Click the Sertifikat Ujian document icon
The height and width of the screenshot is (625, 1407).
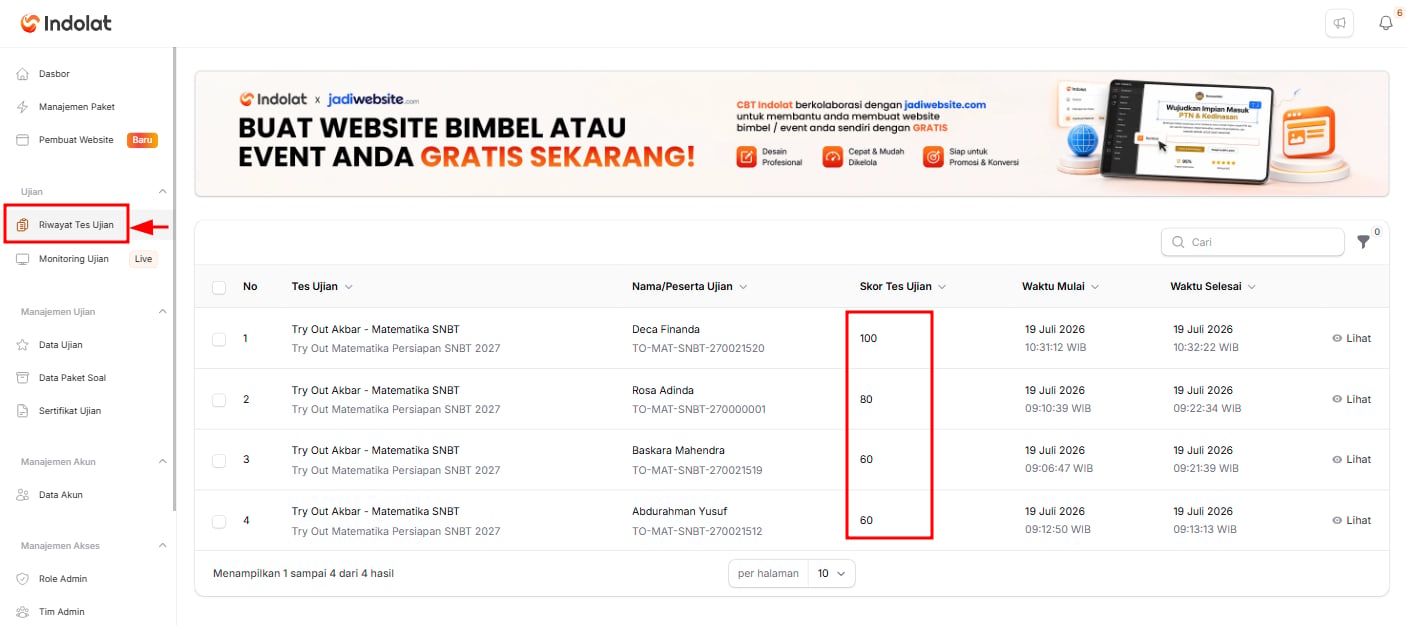click(23, 411)
